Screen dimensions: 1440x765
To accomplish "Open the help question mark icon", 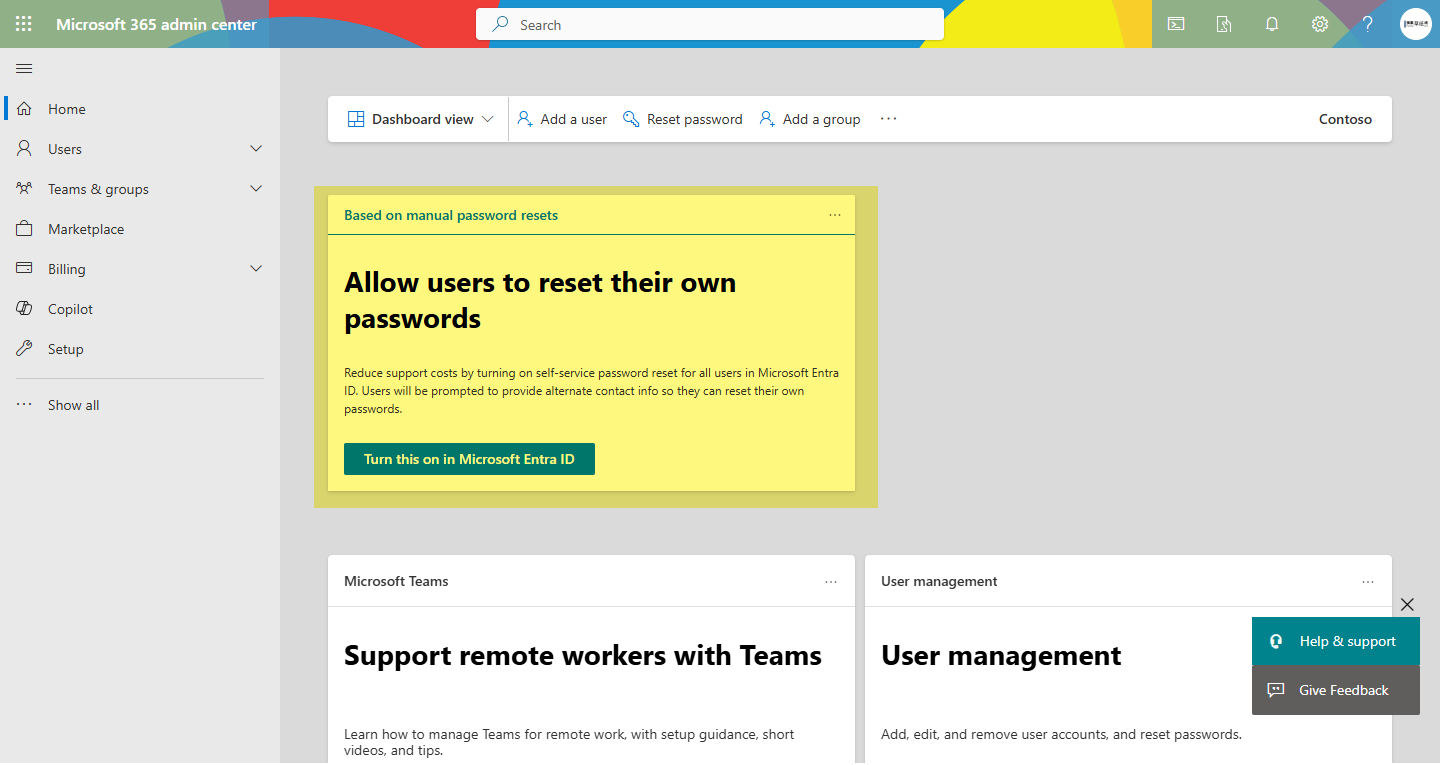I will click(1368, 24).
